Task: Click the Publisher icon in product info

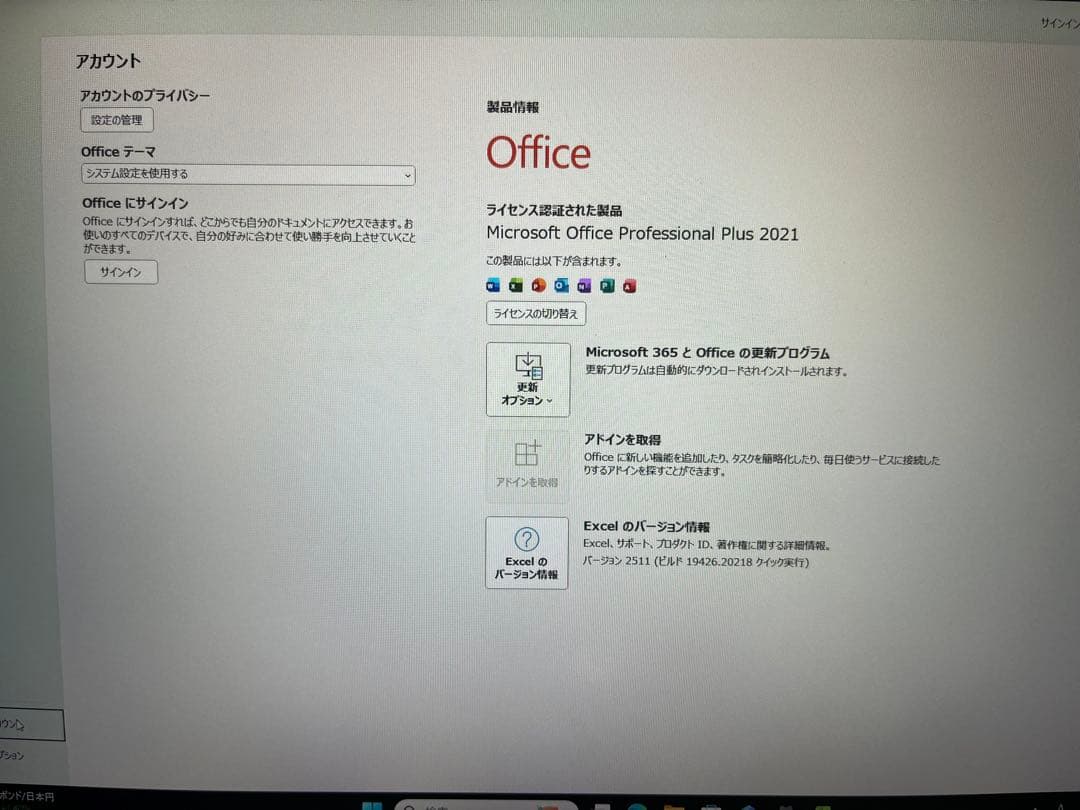Action: point(608,285)
